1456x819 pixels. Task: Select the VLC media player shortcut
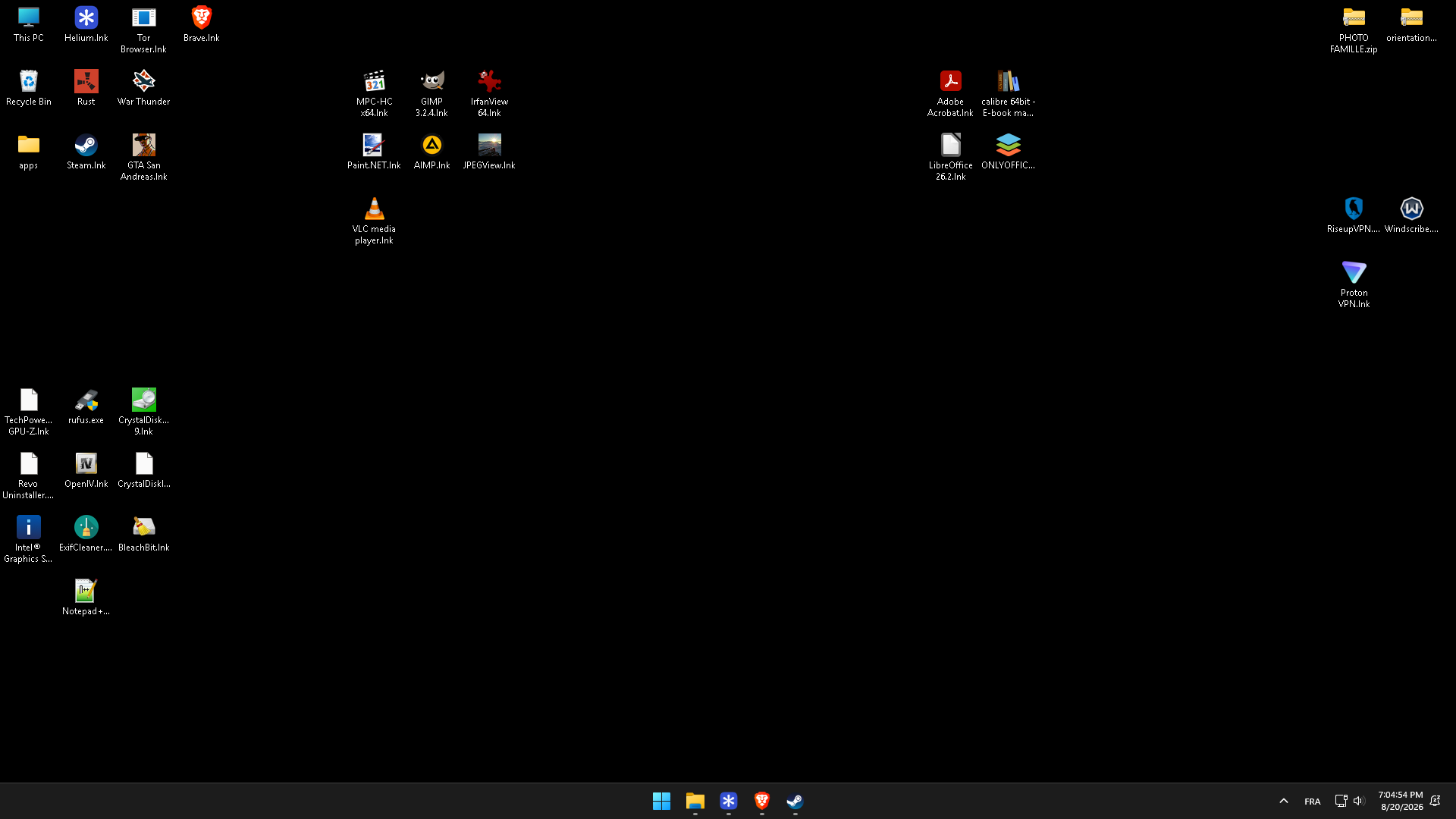[x=374, y=221]
